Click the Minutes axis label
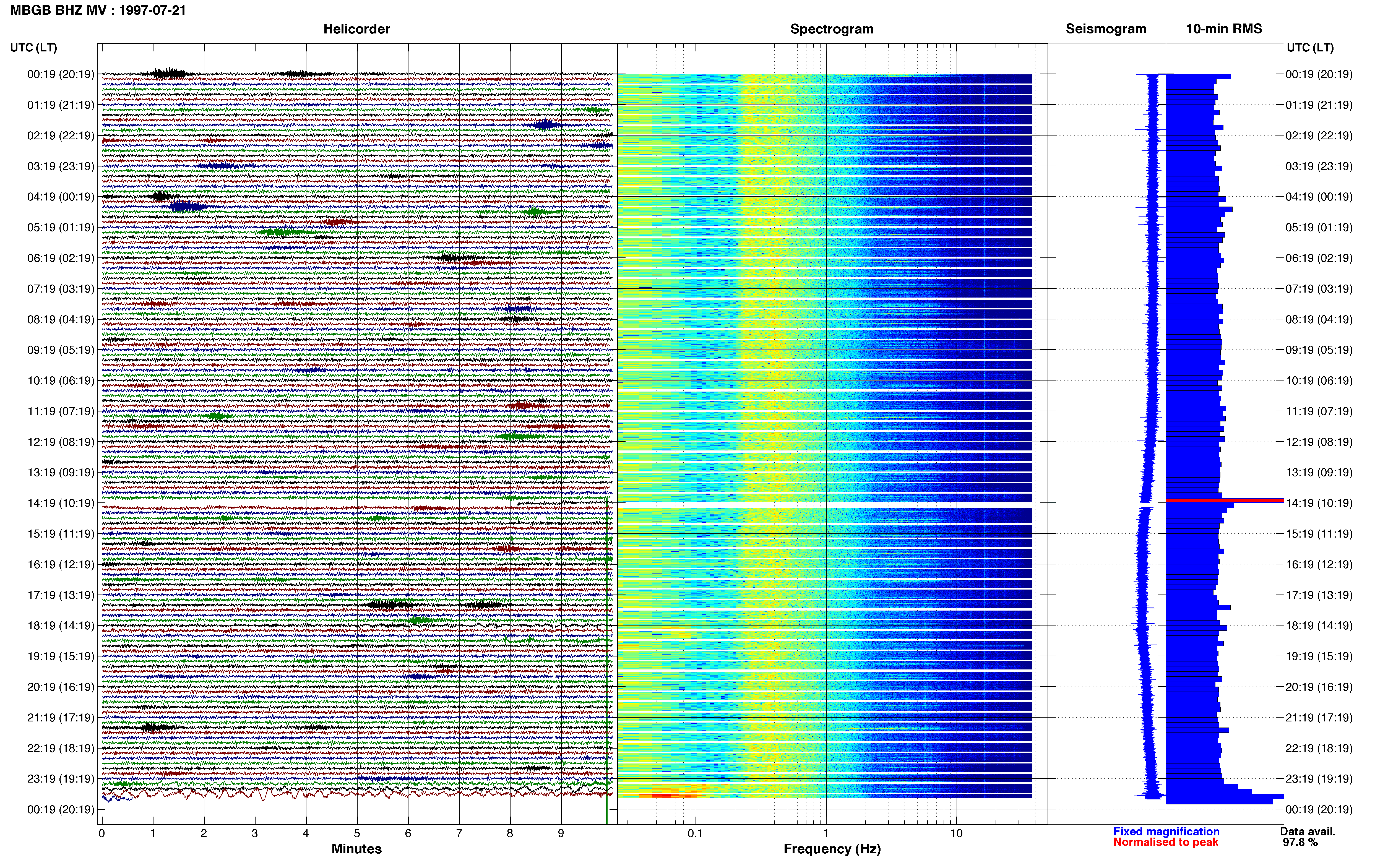 coord(356,848)
